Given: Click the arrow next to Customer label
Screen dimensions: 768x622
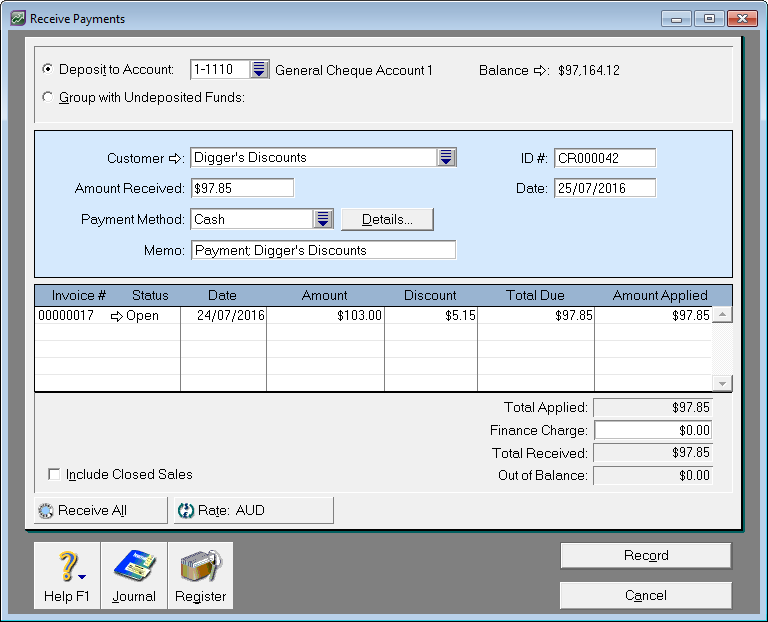Looking at the screenshot, I should click(x=177, y=158).
